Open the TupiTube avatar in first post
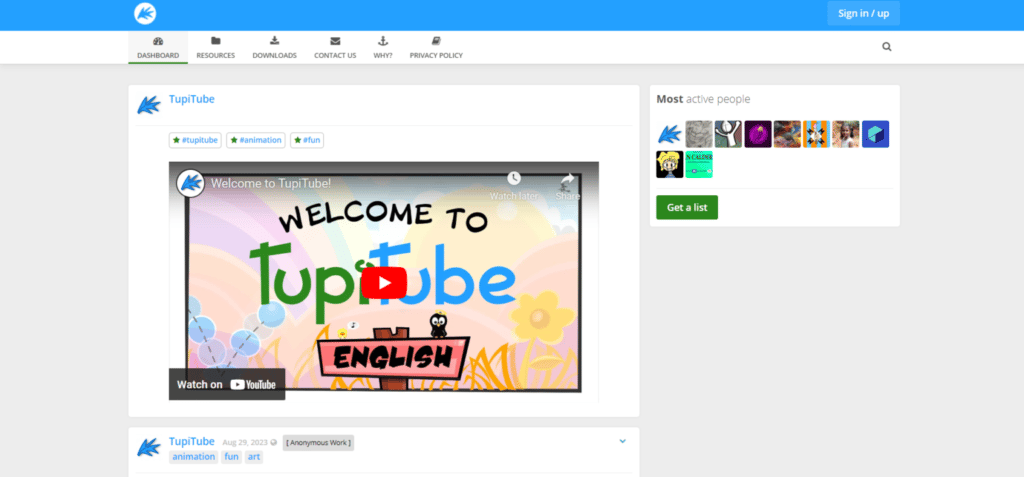This screenshot has height=477, width=1024. [x=149, y=105]
